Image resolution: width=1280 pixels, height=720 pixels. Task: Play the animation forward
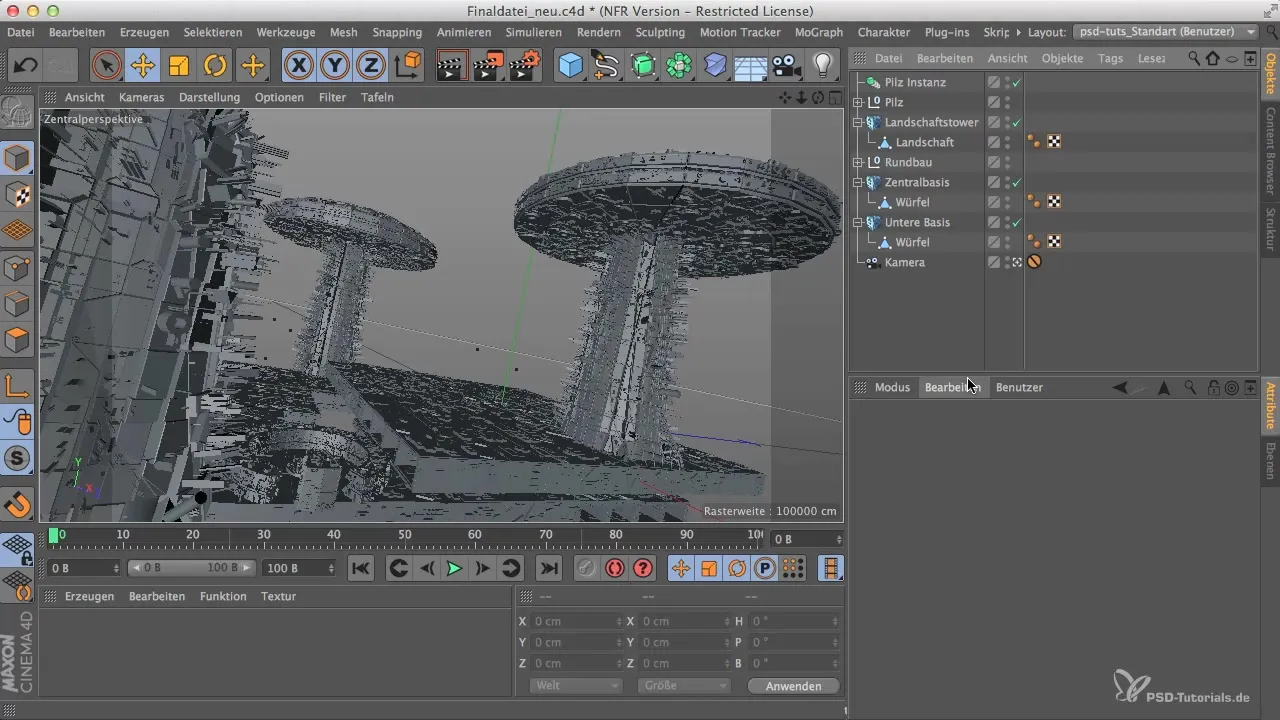[x=454, y=568]
